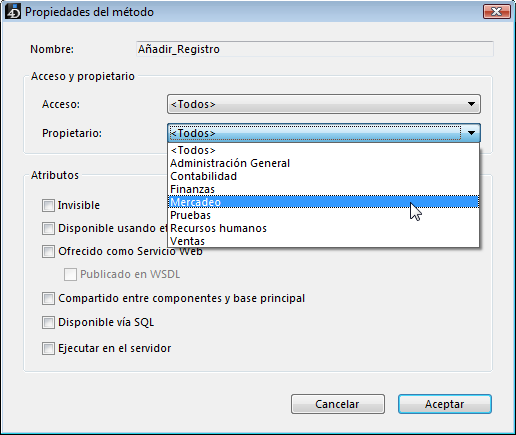Close the Propiedades del método dialog
Screen dimensions: 516x435
(x=497, y=12)
